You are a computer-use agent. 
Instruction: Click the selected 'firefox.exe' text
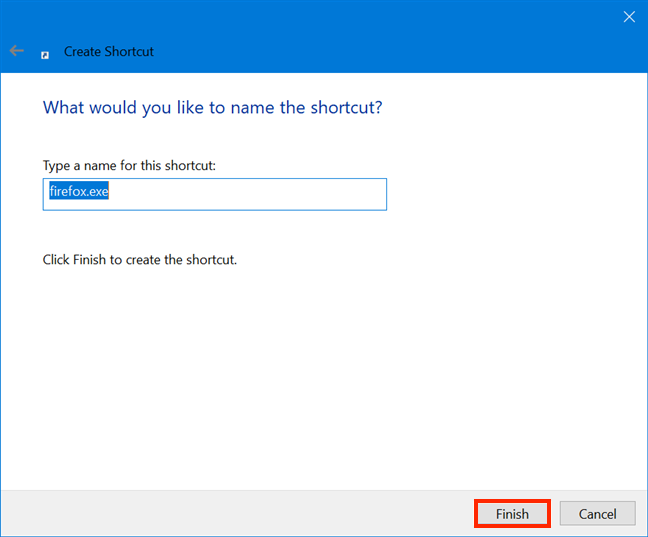(79, 191)
